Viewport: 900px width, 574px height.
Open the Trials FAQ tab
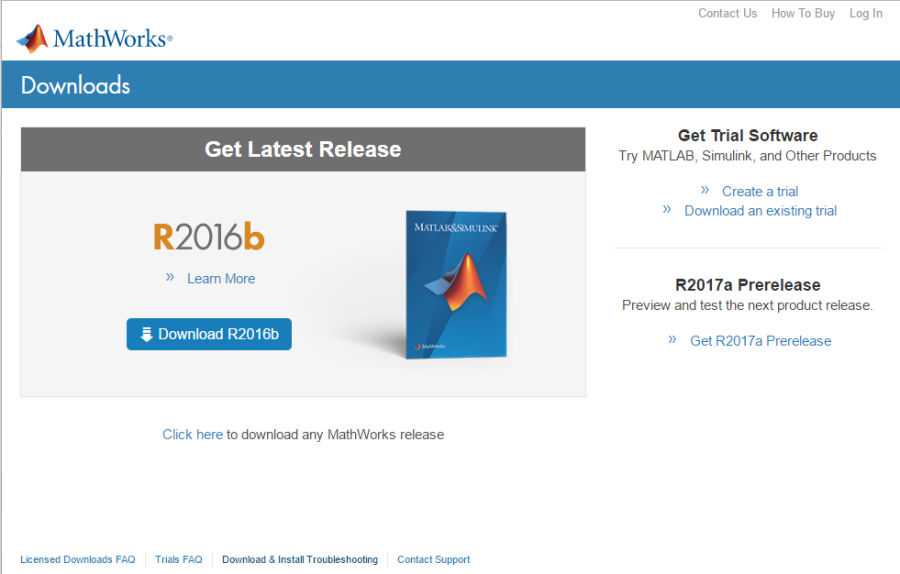click(179, 560)
